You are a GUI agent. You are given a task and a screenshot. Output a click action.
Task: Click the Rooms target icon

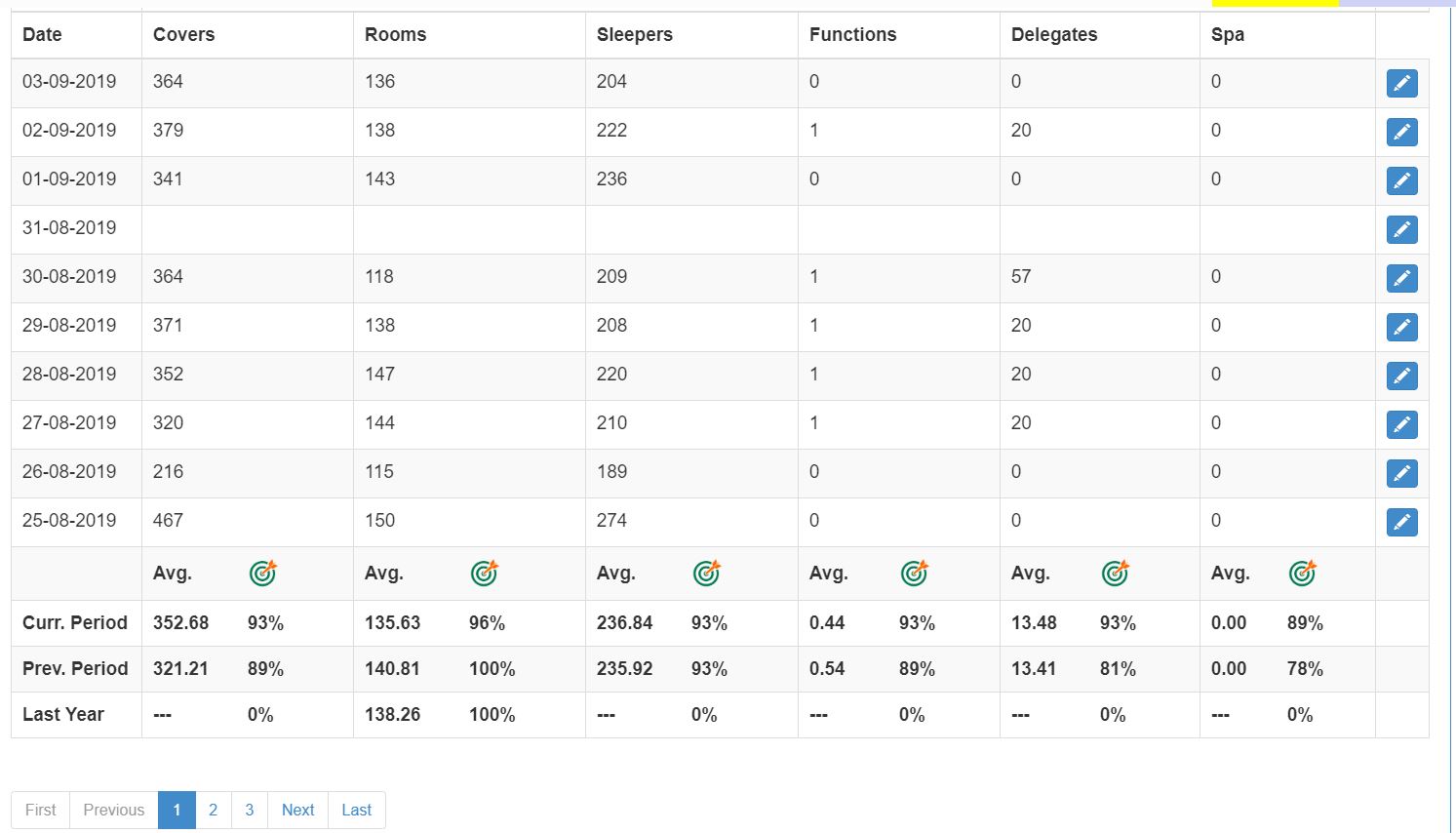click(485, 573)
